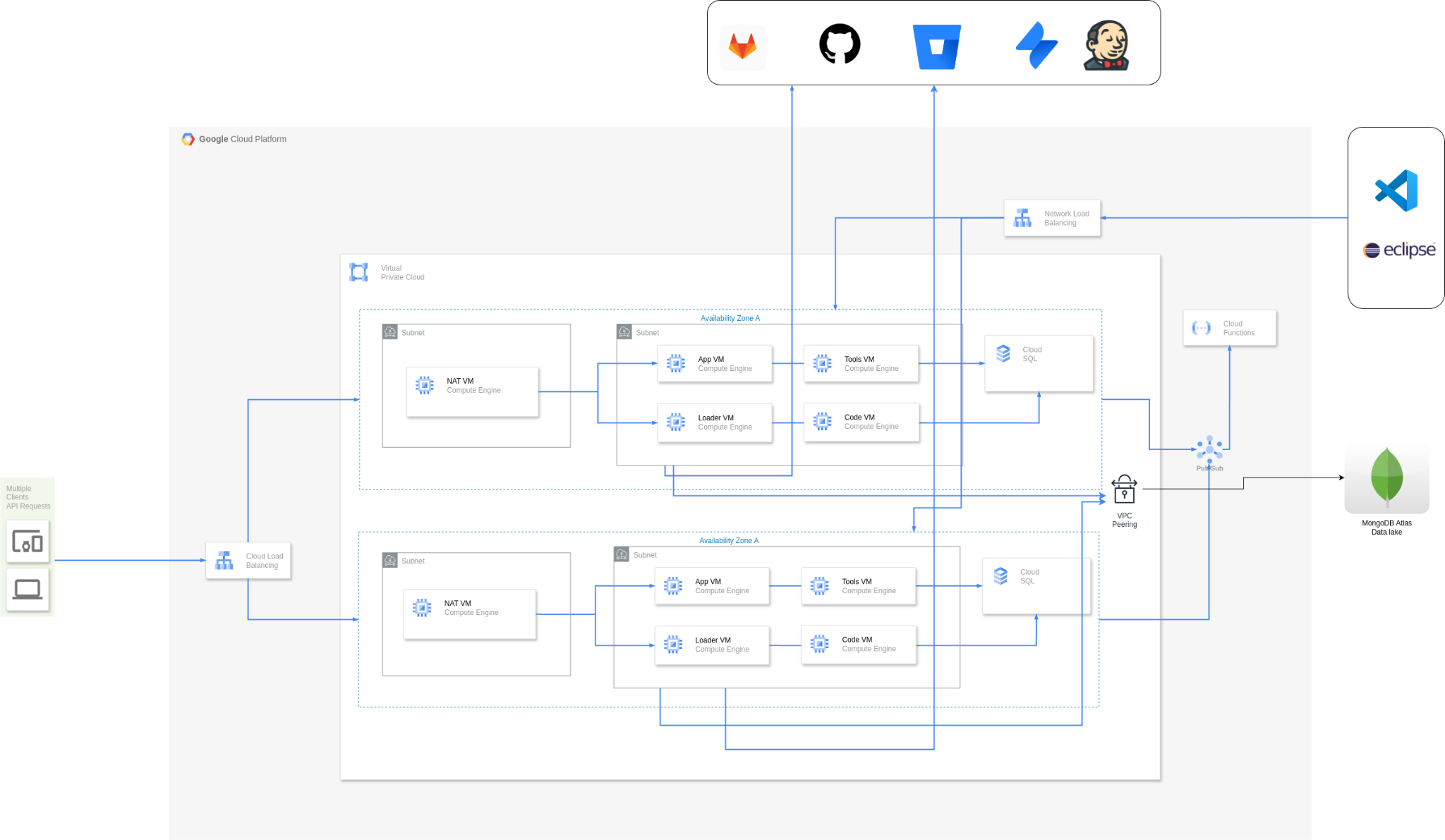This screenshot has height=840, width=1445.
Task: Click bottom zone NAT VM chip icon
Action: [x=422, y=608]
